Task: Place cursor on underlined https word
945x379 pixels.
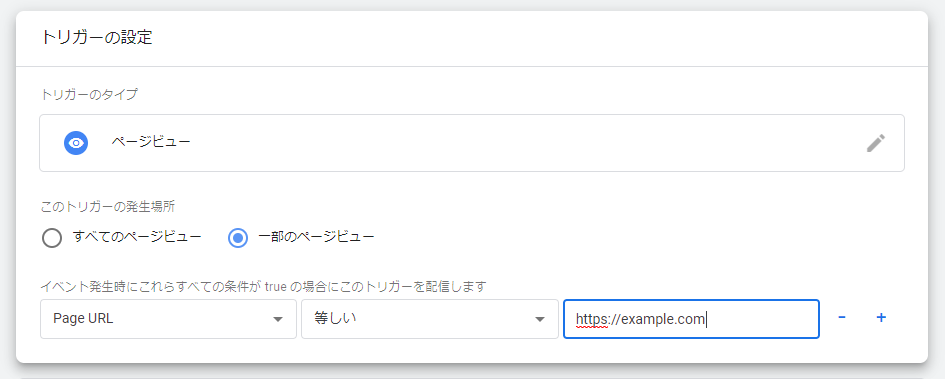Action: (591, 319)
